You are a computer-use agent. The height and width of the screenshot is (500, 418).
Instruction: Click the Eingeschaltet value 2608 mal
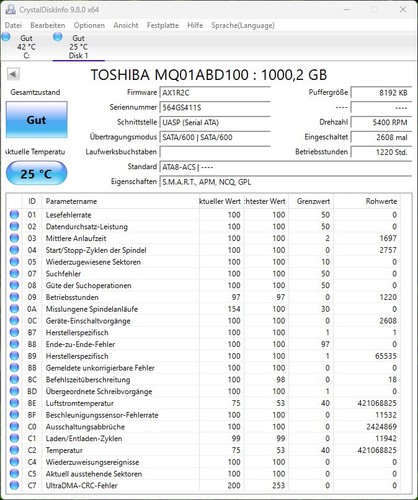click(381, 137)
